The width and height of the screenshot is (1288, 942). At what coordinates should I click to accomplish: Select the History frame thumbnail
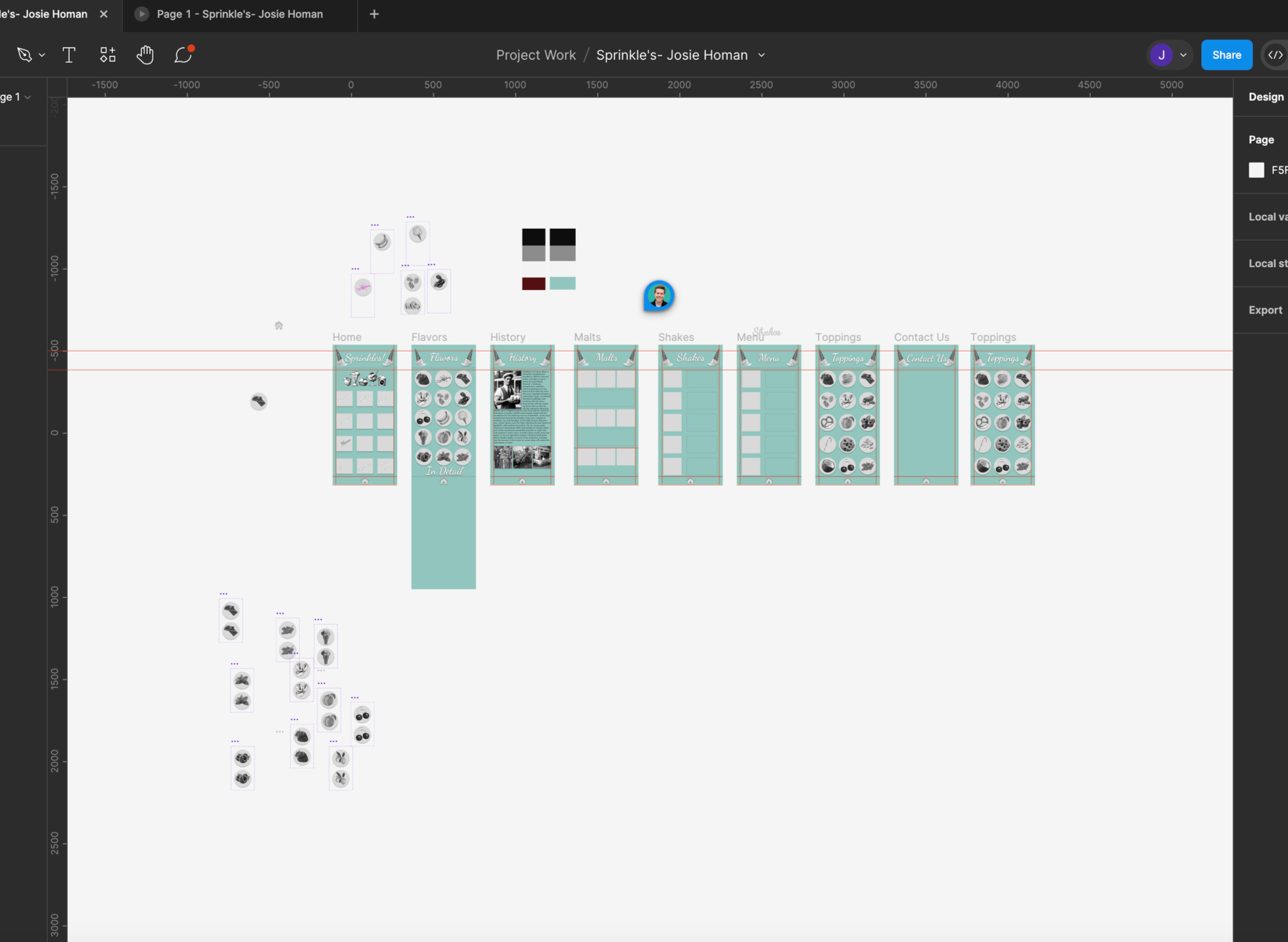[522, 415]
